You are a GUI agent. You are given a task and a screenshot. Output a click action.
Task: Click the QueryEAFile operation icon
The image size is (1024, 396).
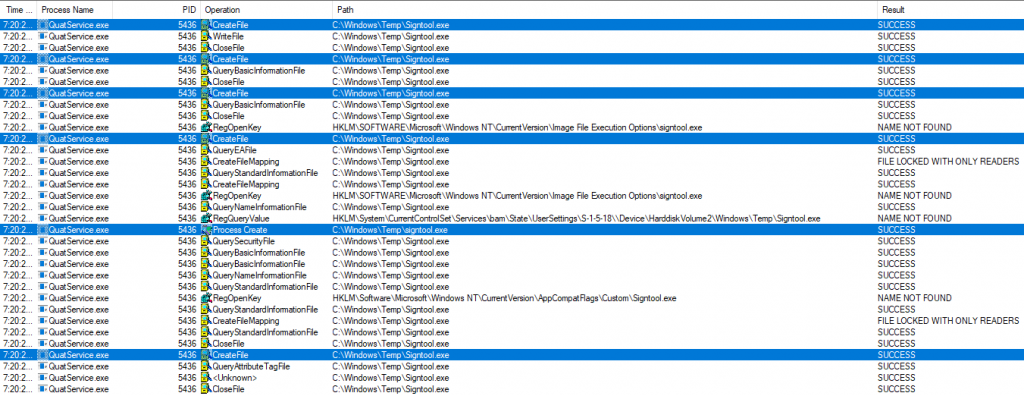206,150
